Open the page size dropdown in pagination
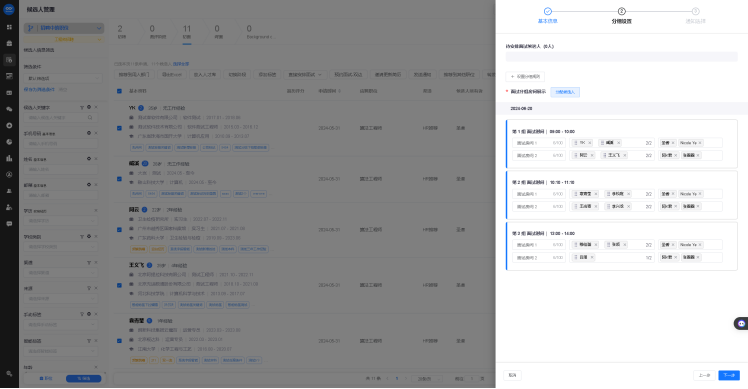This screenshot has width=748, height=389. [428, 378]
